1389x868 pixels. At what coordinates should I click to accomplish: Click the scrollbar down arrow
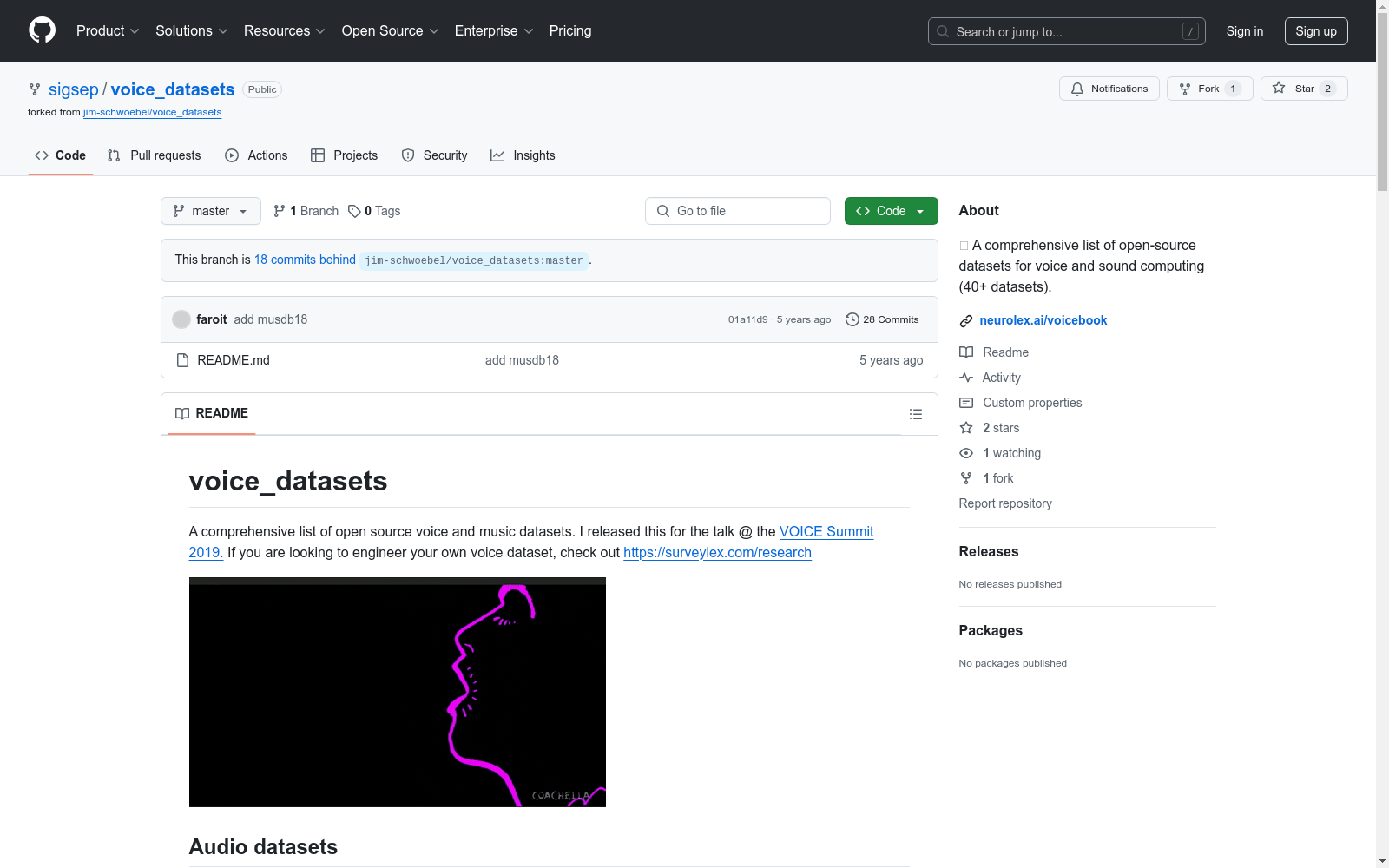click(1382, 861)
